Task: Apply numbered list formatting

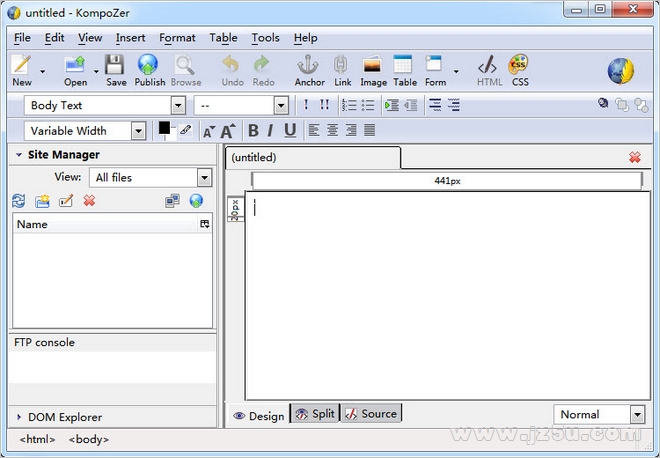Action: (349, 105)
